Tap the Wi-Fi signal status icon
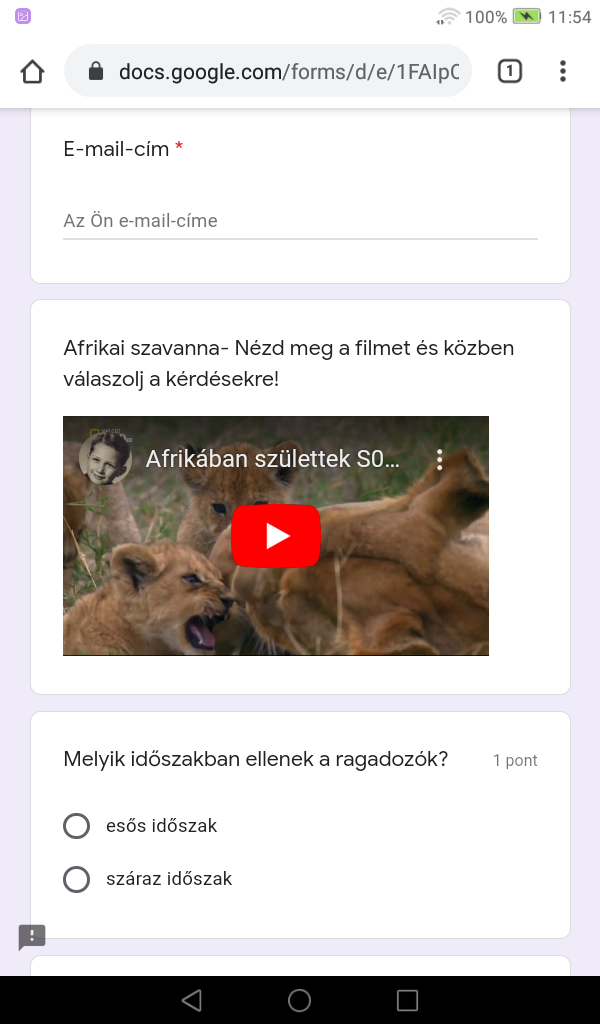This screenshot has width=600, height=1024. click(448, 16)
